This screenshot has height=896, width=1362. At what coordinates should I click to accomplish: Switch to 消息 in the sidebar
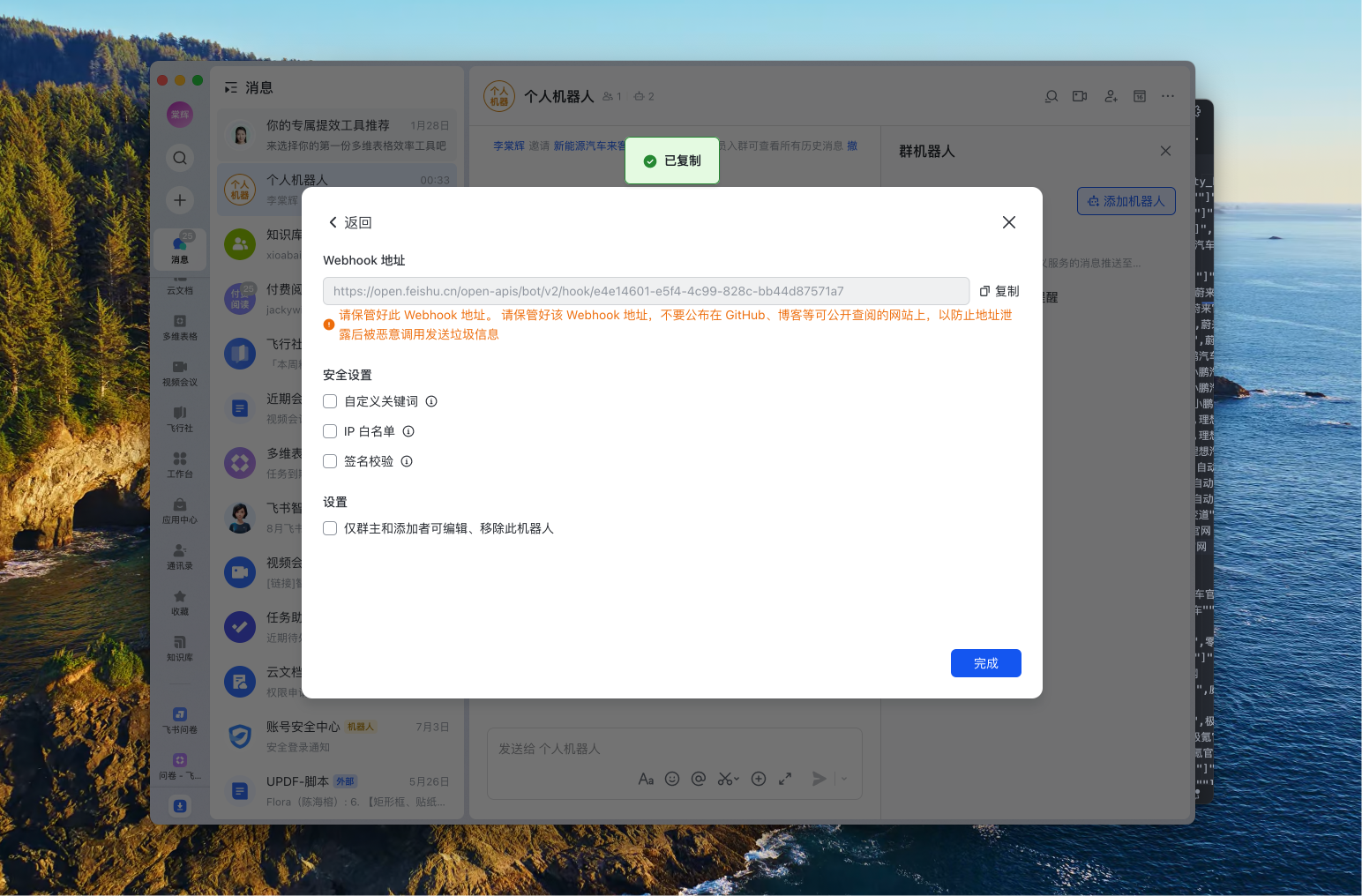tap(180, 249)
